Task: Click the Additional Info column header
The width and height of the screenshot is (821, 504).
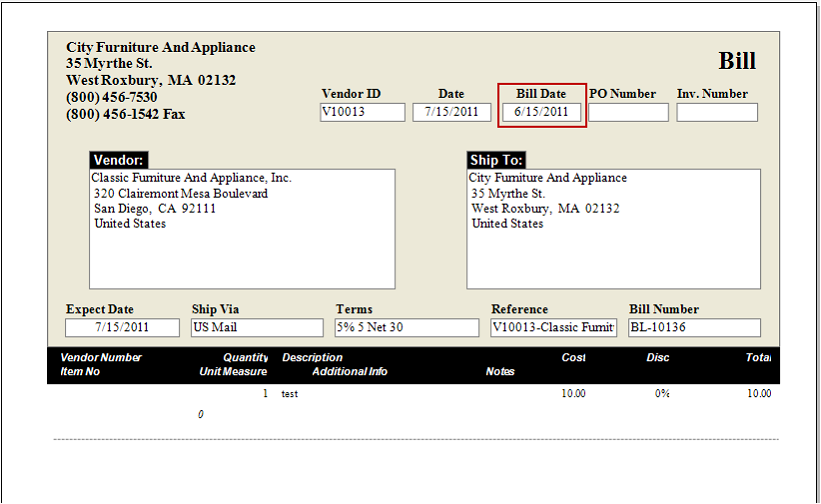Action: tap(349, 372)
